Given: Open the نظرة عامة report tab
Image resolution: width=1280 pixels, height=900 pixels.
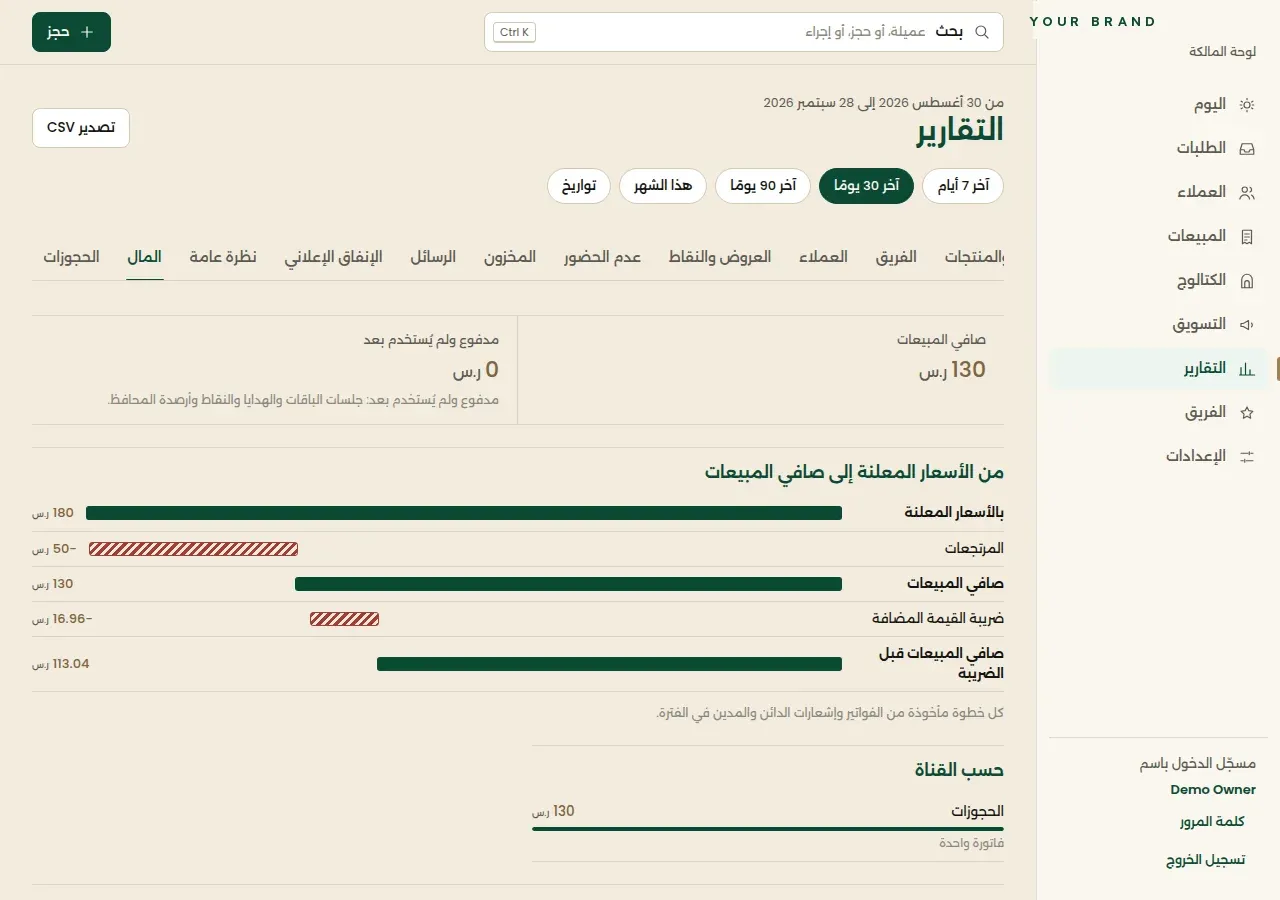Looking at the screenshot, I should 223,257.
